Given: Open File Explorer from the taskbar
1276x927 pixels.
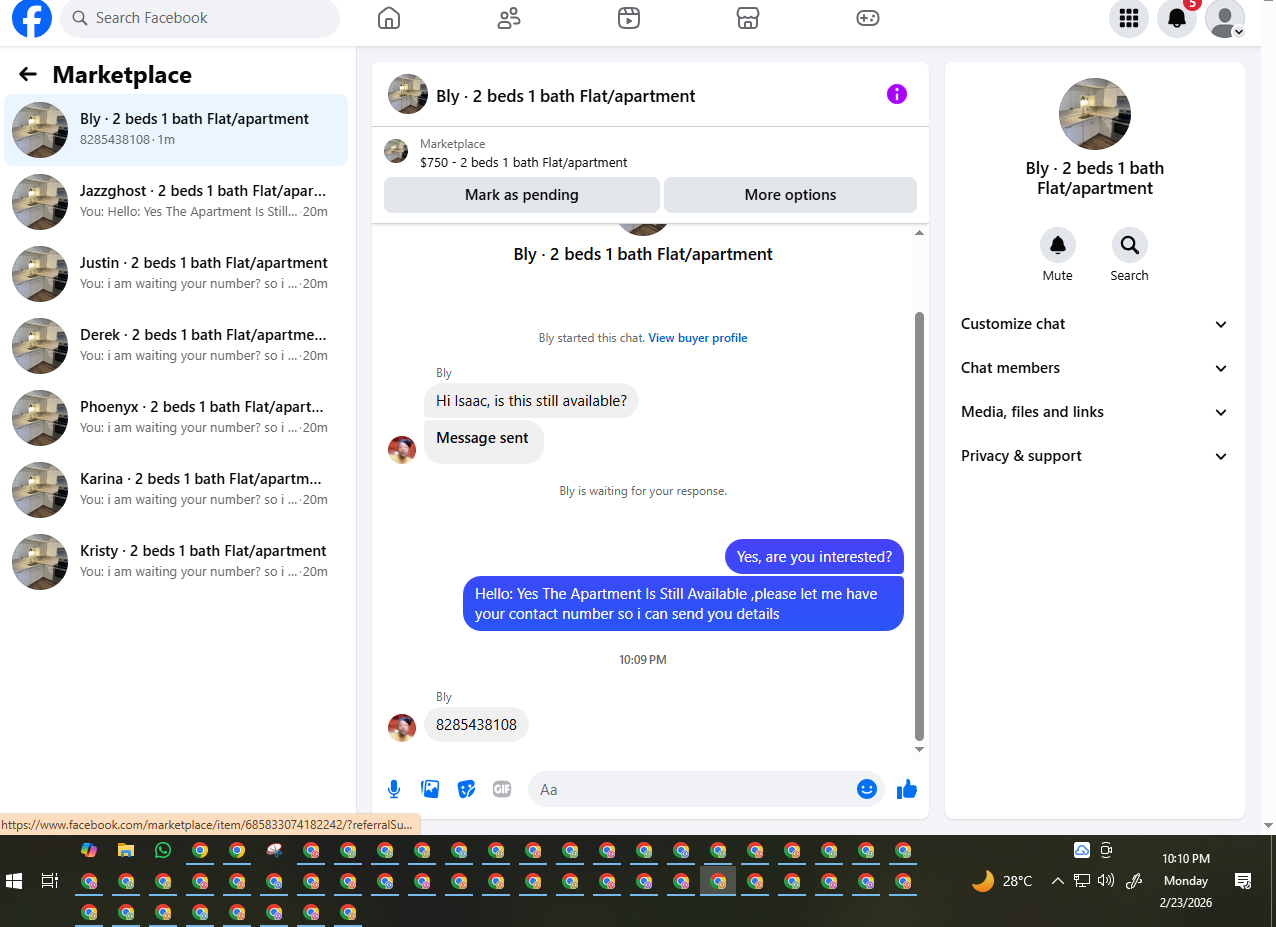Looking at the screenshot, I should 126,851.
